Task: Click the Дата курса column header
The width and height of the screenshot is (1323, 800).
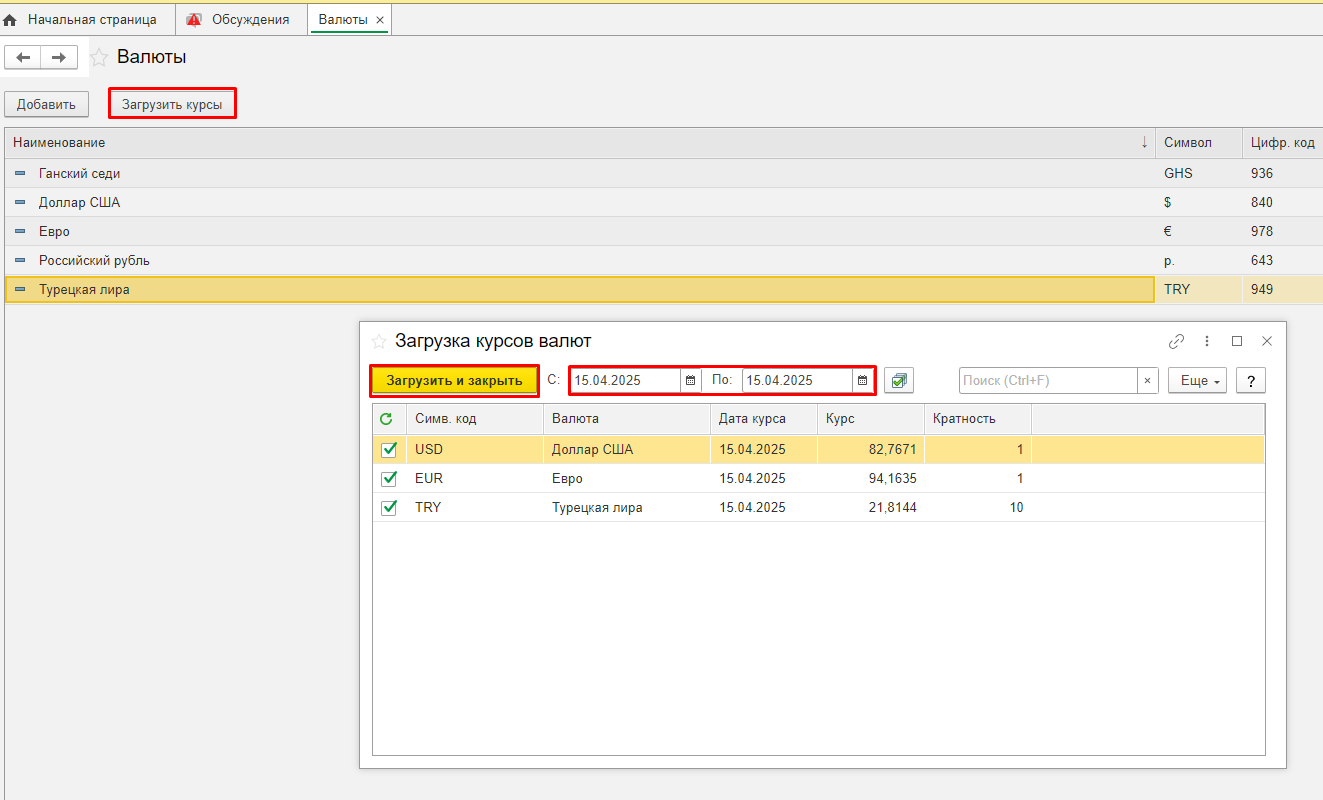Action: tap(764, 419)
